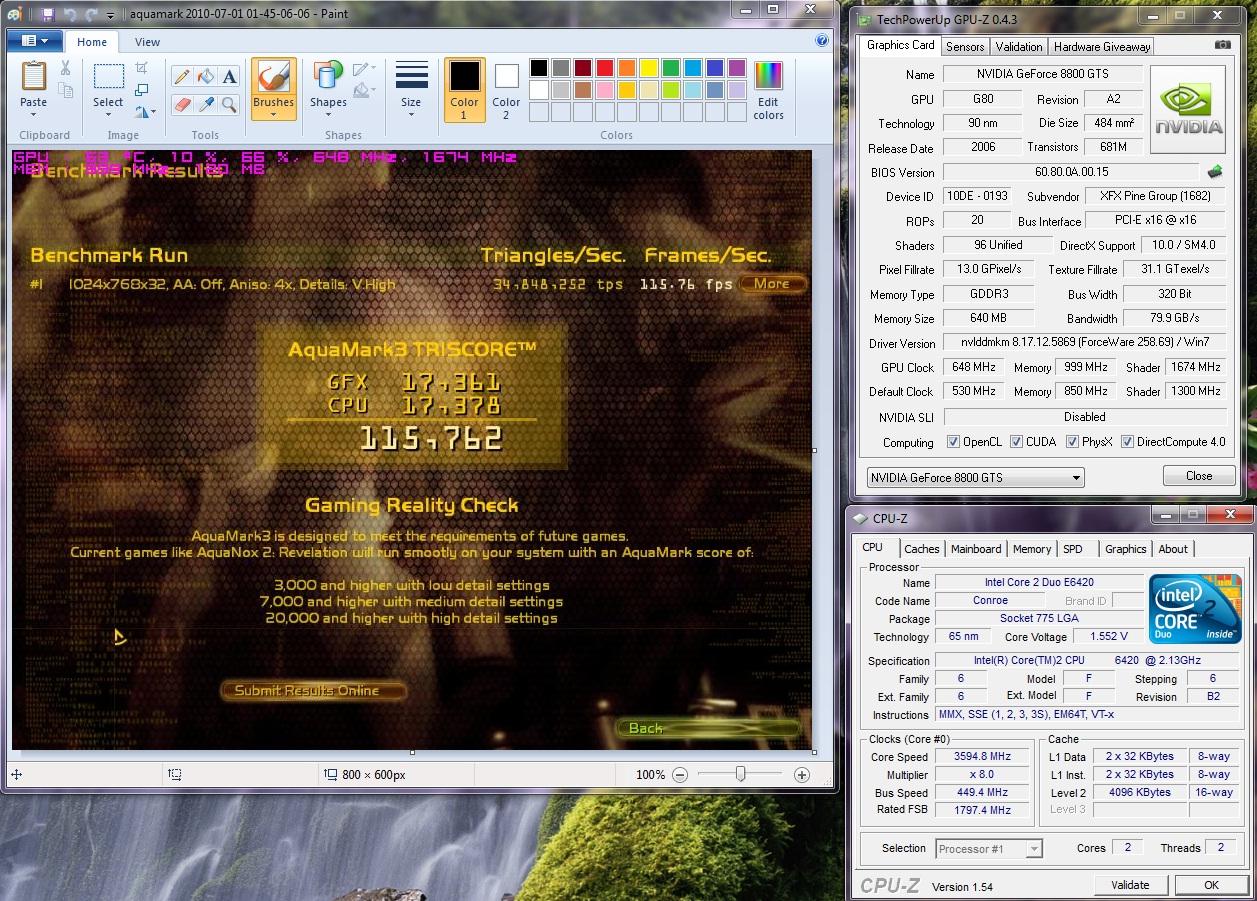Image resolution: width=1257 pixels, height=901 pixels.
Task: Open Customize Quick Access Toolbar arrow
Action: point(110,15)
